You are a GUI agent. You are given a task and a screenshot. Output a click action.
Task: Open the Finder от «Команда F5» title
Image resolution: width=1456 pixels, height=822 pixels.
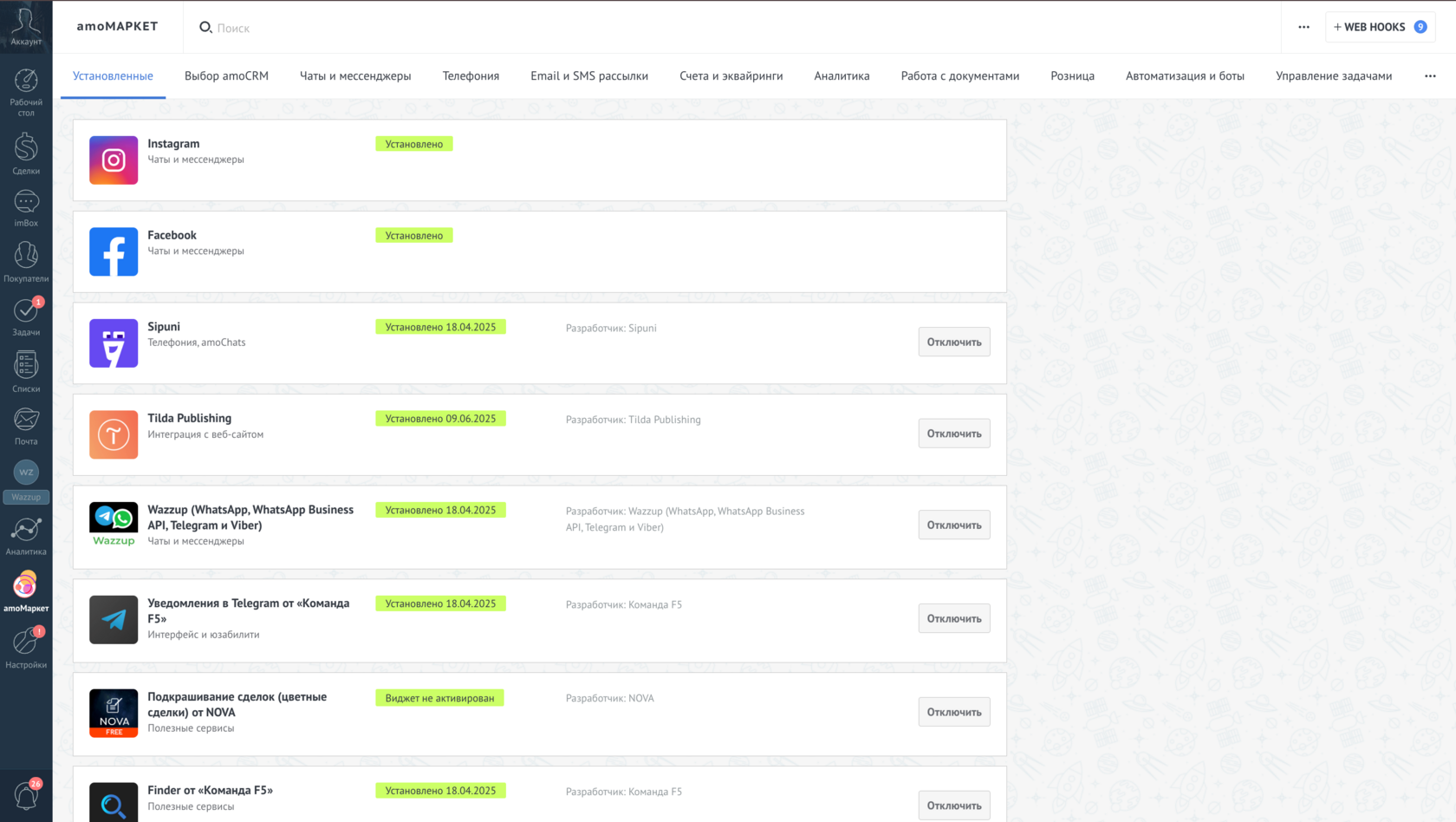[x=210, y=791]
